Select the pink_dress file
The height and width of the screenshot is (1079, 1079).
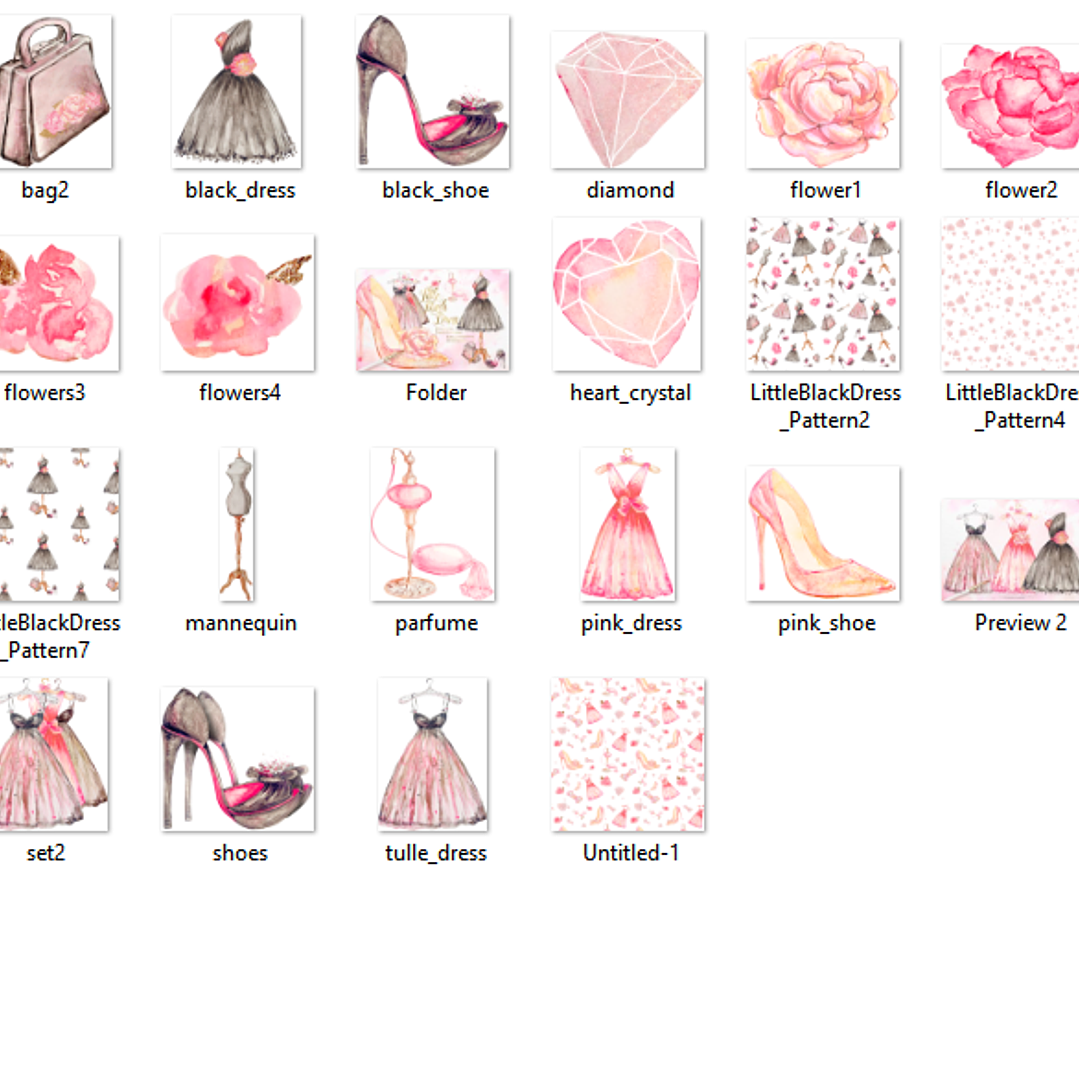click(628, 524)
